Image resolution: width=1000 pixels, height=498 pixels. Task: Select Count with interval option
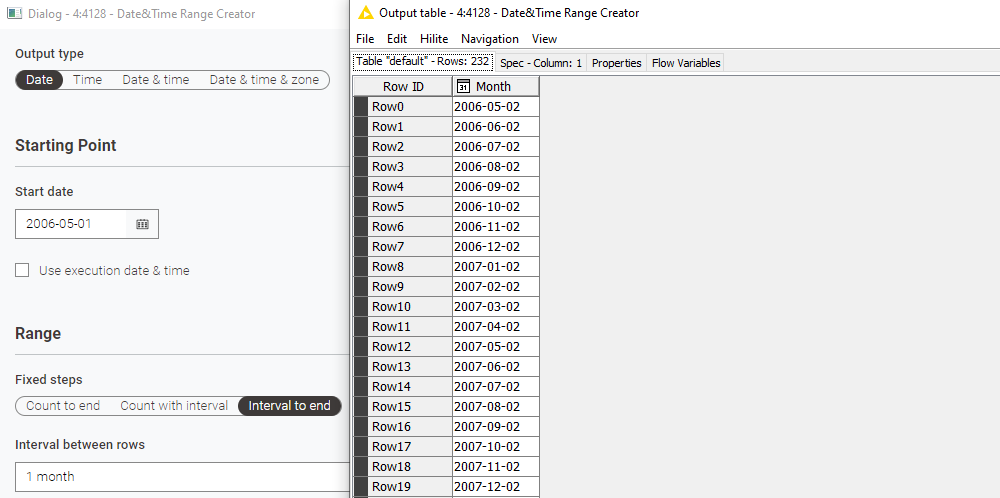(x=174, y=406)
